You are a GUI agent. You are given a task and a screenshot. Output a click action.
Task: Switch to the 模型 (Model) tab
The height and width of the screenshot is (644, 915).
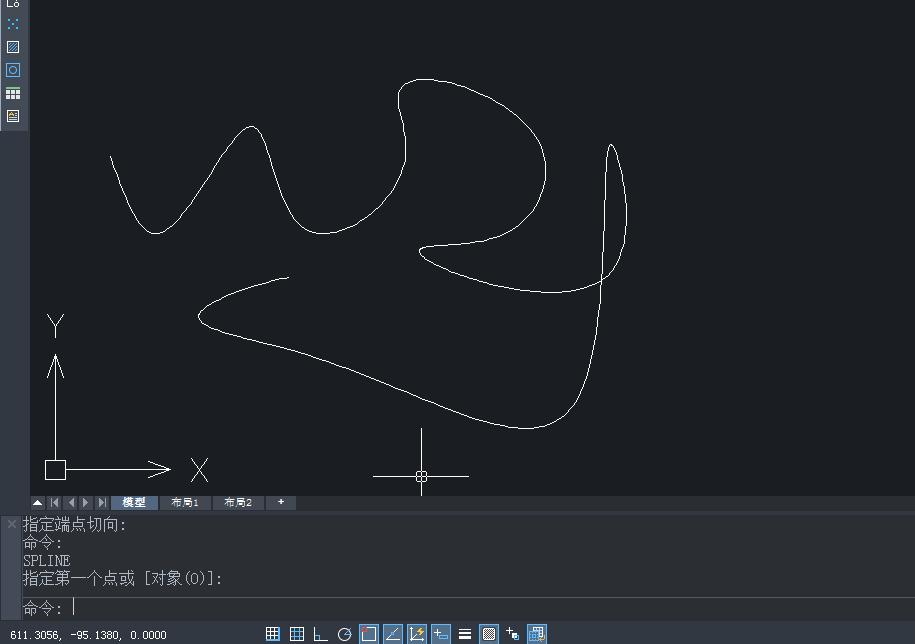pyautogui.click(x=134, y=502)
